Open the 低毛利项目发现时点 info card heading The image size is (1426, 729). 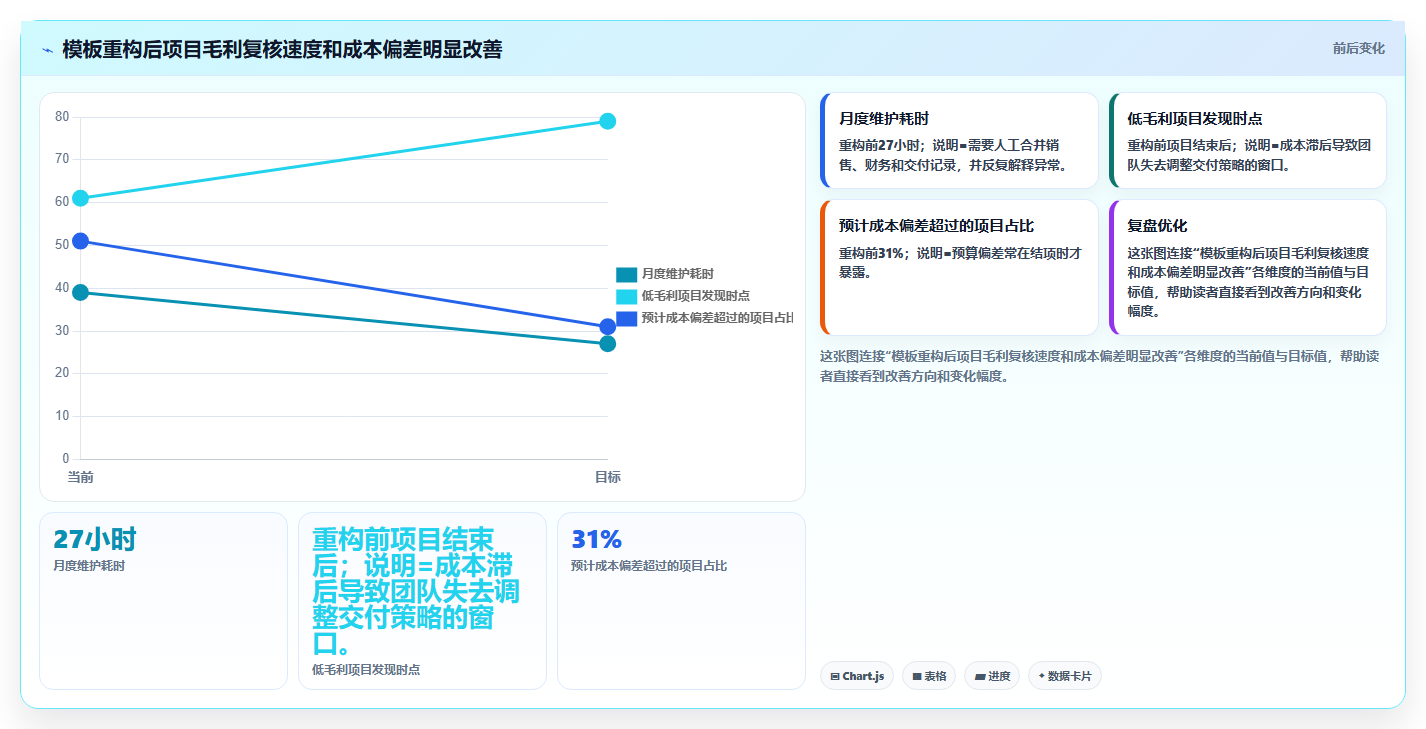(x=1194, y=118)
